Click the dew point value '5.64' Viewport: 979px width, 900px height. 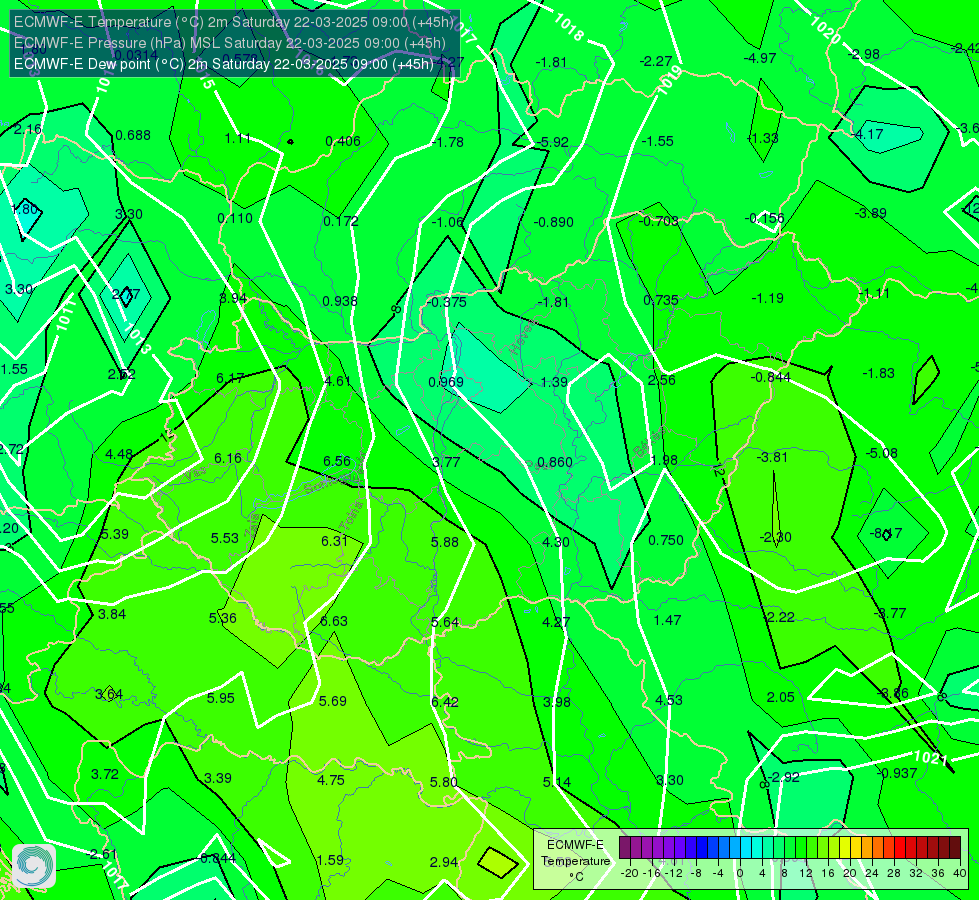tap(445, 622)
